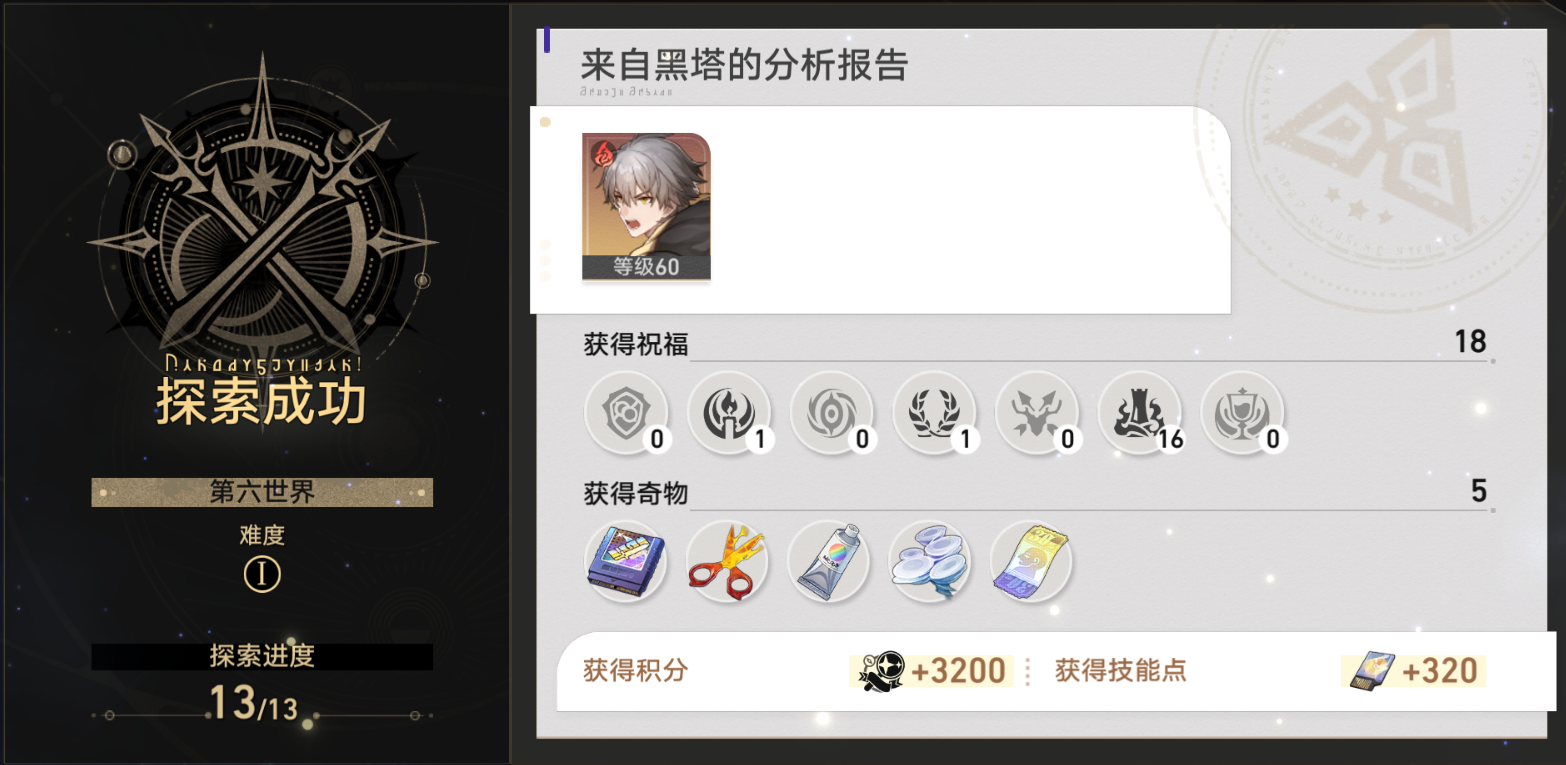Click the Elation trophy blessing icon
The image size is (1566, 765).
point(1243,412)
